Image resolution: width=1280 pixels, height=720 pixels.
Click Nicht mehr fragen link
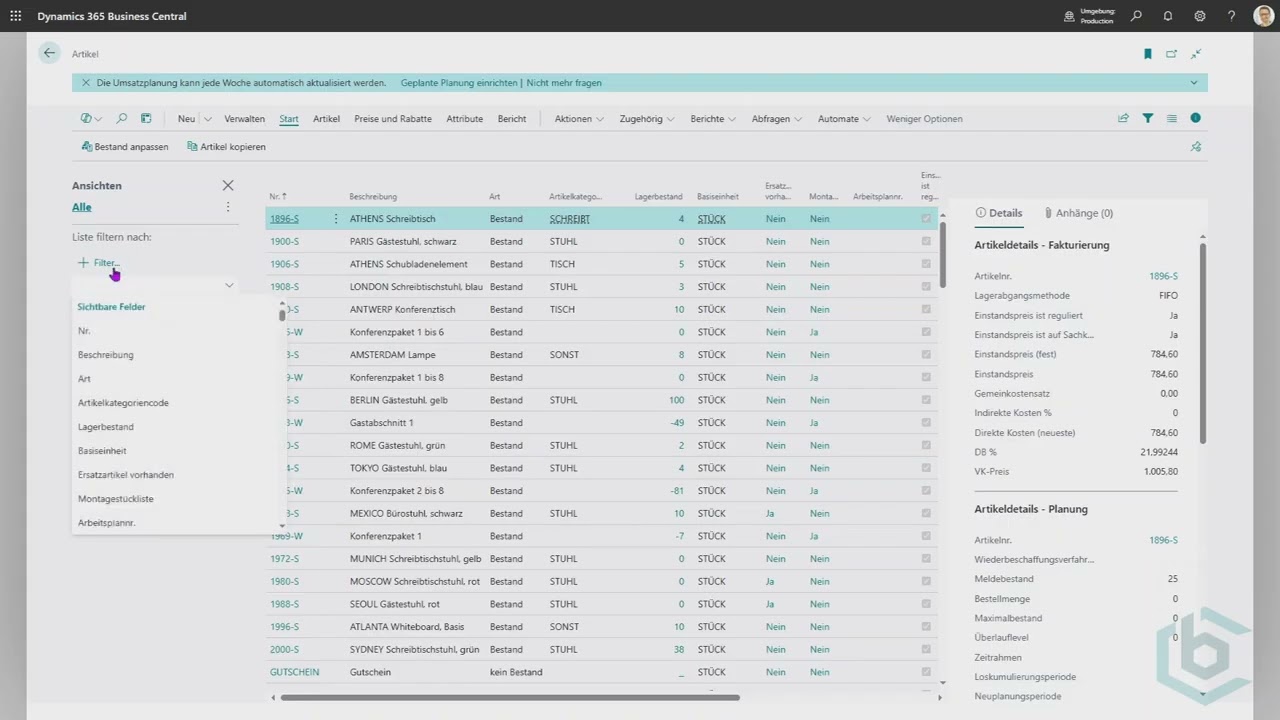coord(564,83)
